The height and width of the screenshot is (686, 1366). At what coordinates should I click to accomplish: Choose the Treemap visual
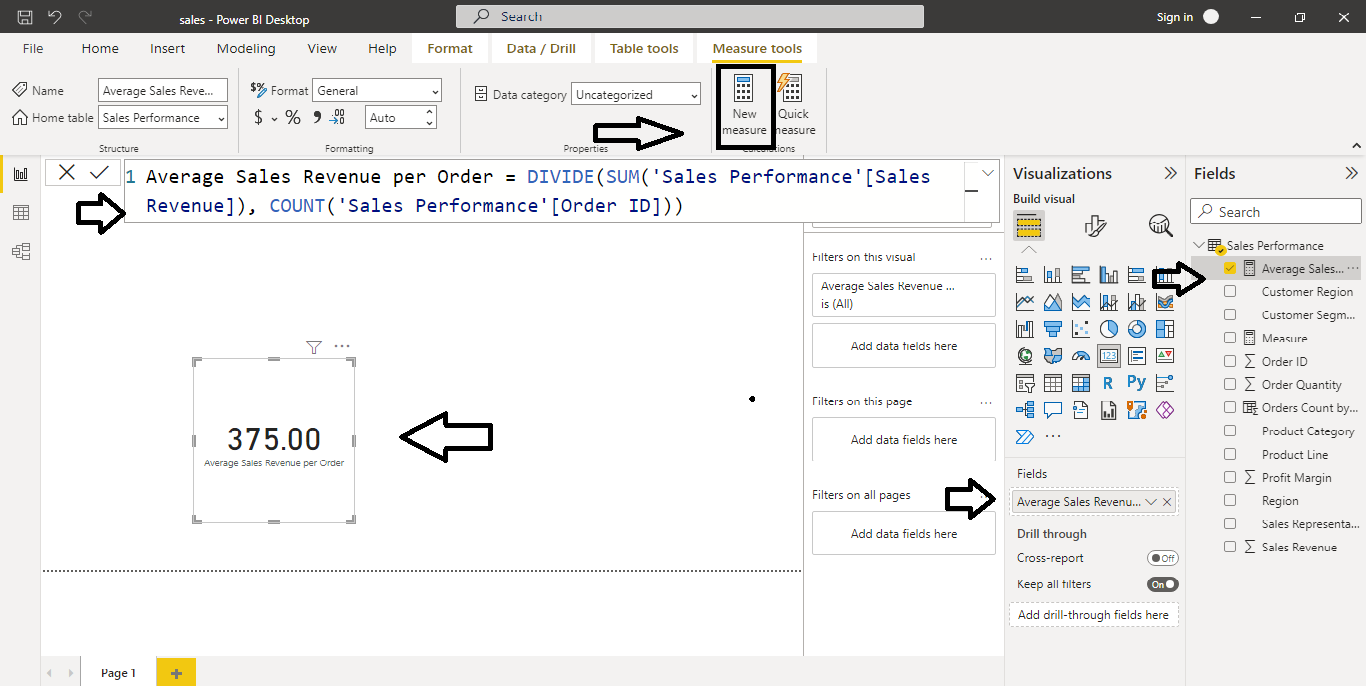pos(1165,329)
